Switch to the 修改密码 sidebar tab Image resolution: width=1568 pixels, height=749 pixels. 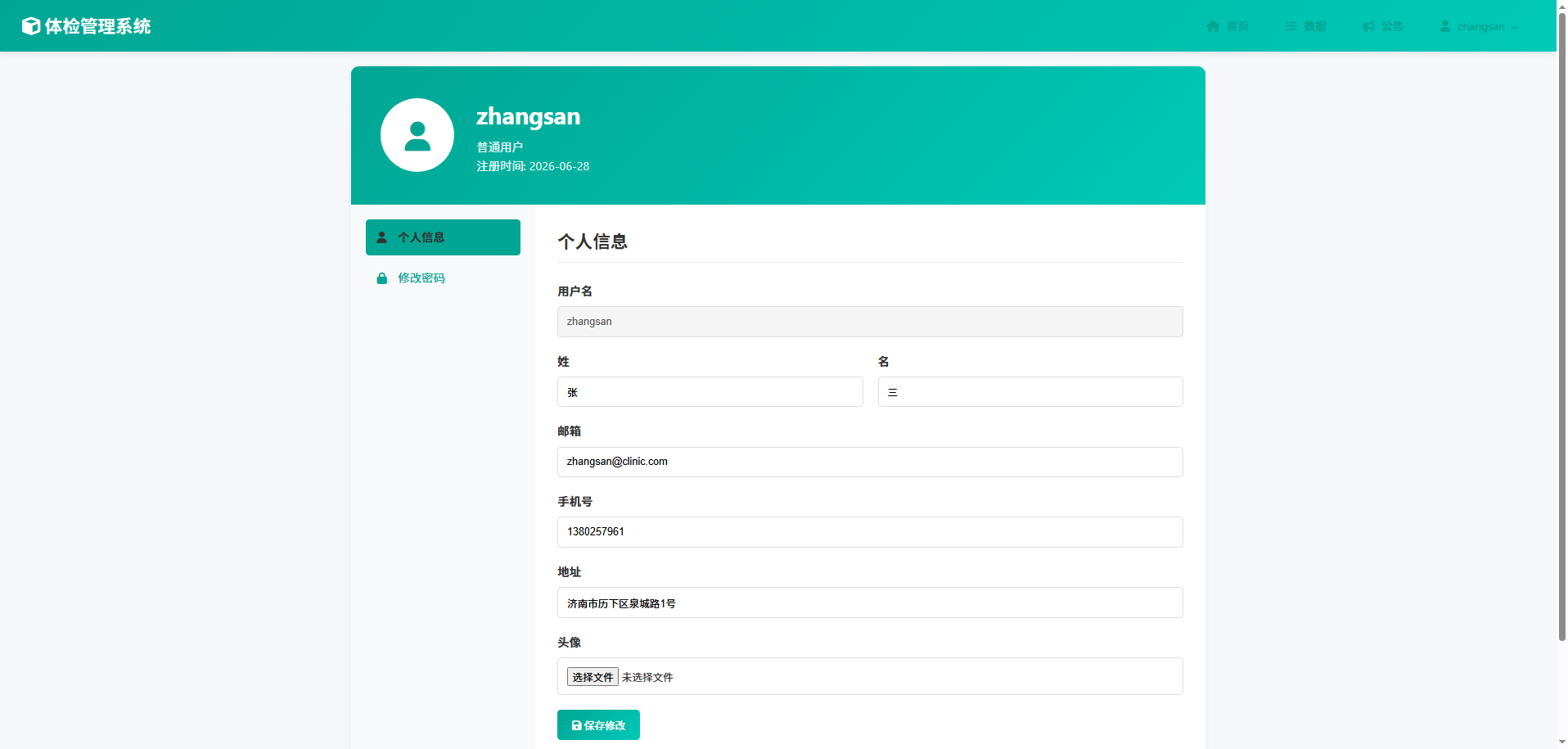coord(443,278)
